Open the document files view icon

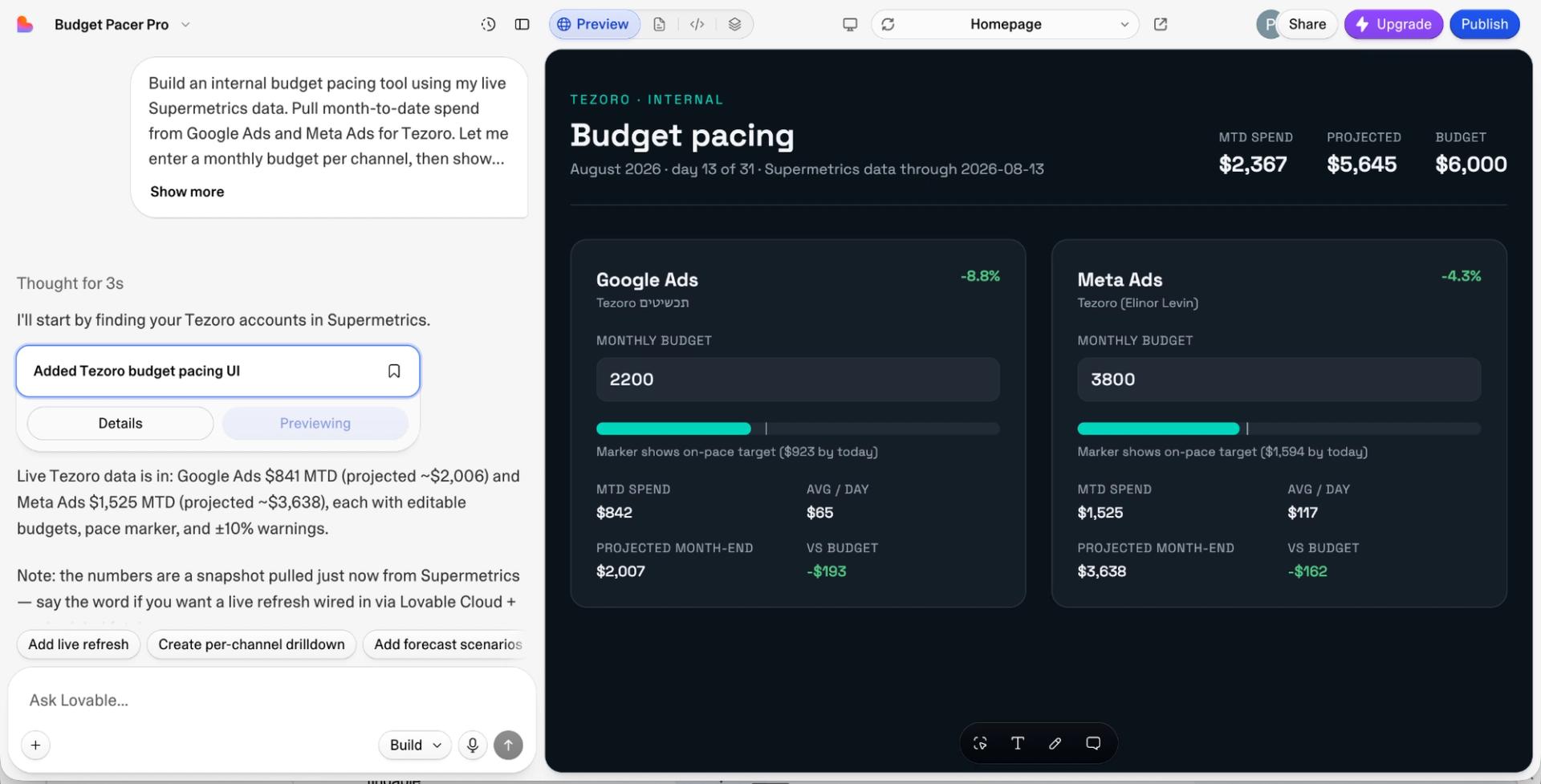tap(659, 24)
